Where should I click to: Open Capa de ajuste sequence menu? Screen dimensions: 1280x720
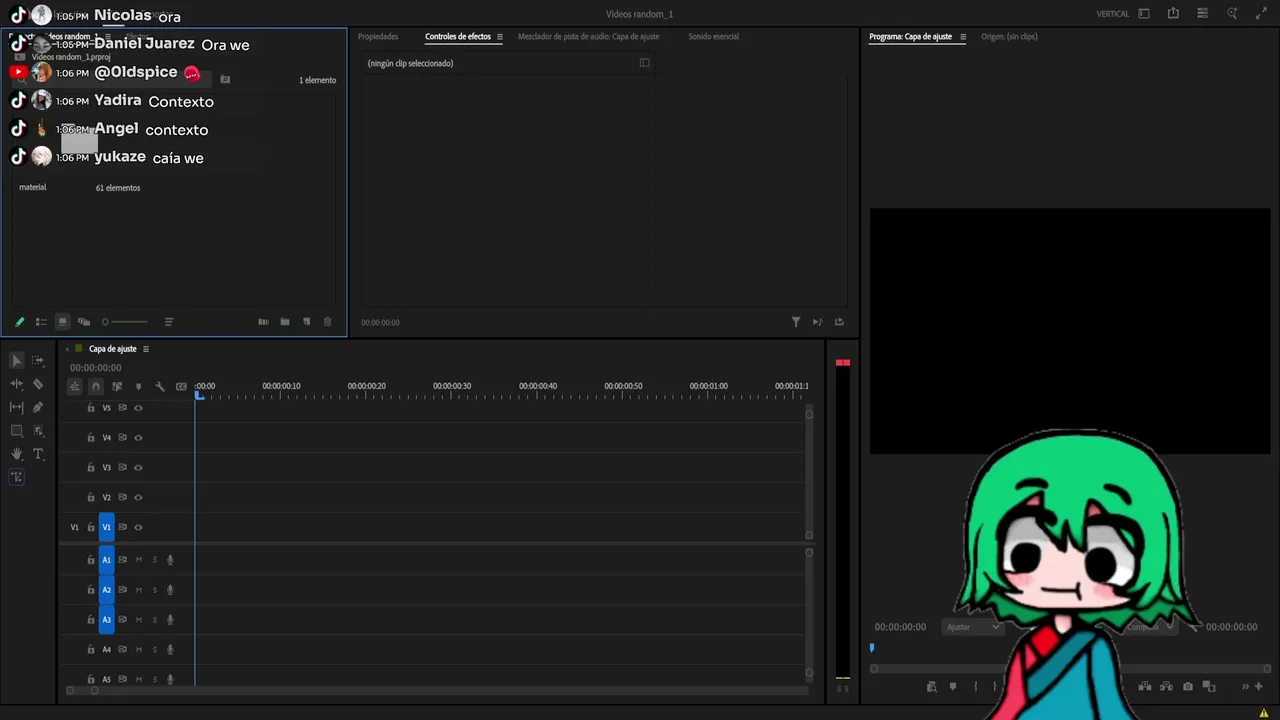[x=146, y=349]
